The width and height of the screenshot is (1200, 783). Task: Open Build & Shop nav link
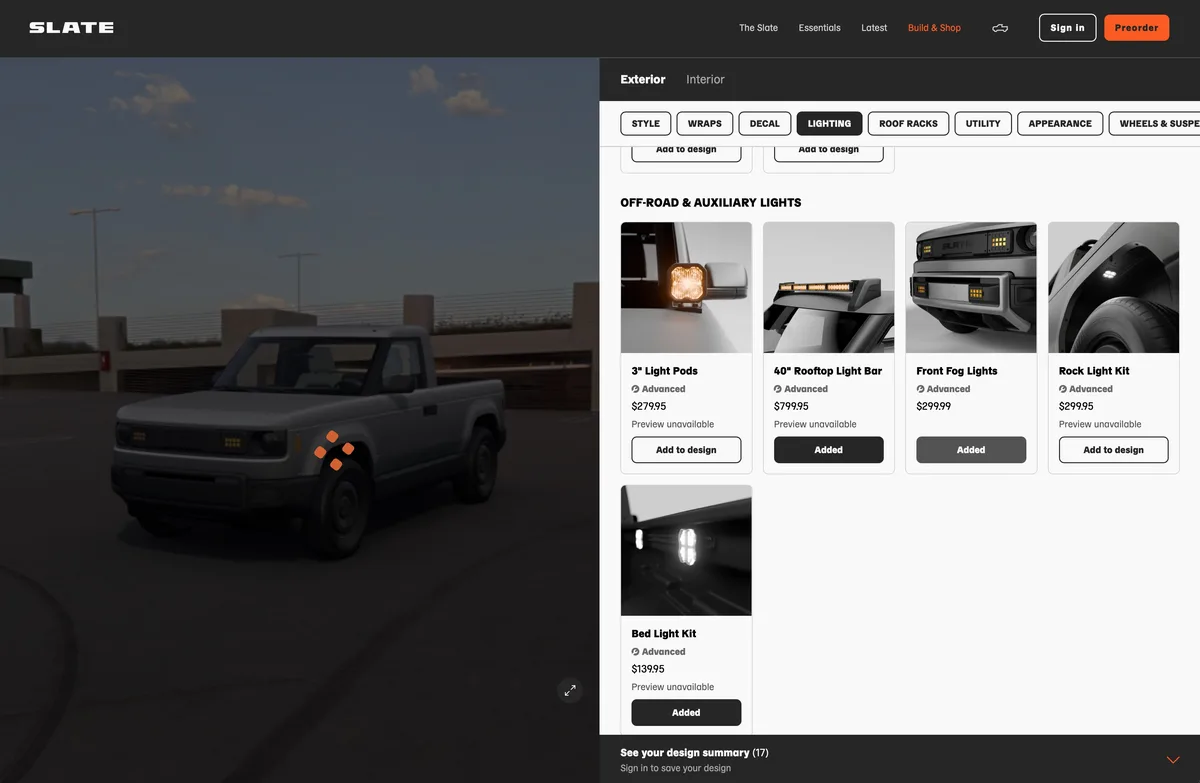coord(934,28)
